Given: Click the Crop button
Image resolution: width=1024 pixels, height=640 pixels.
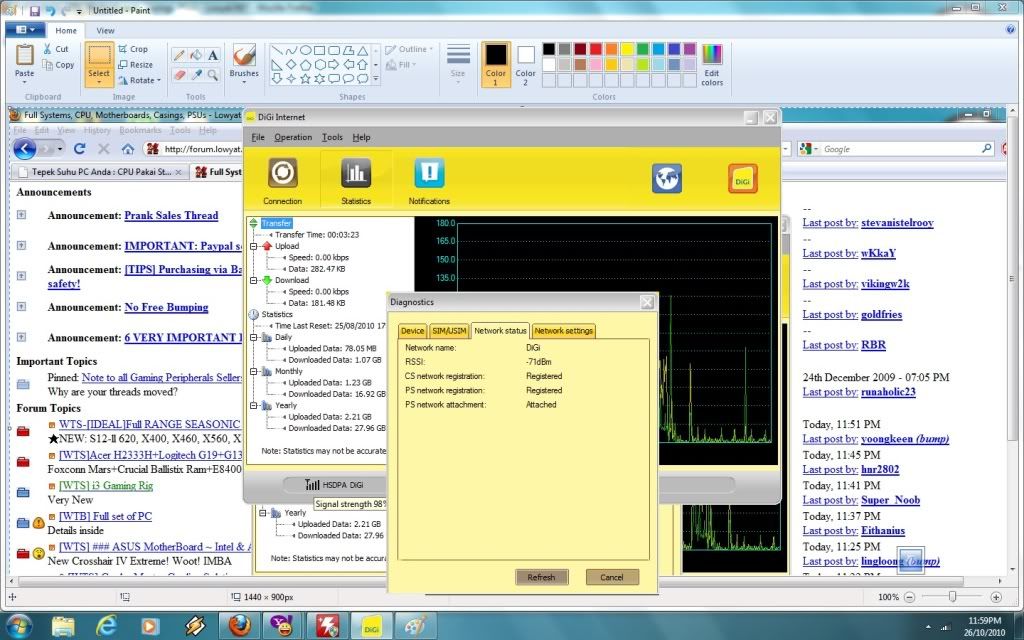Looking at the screenshot, I should 132,49.
